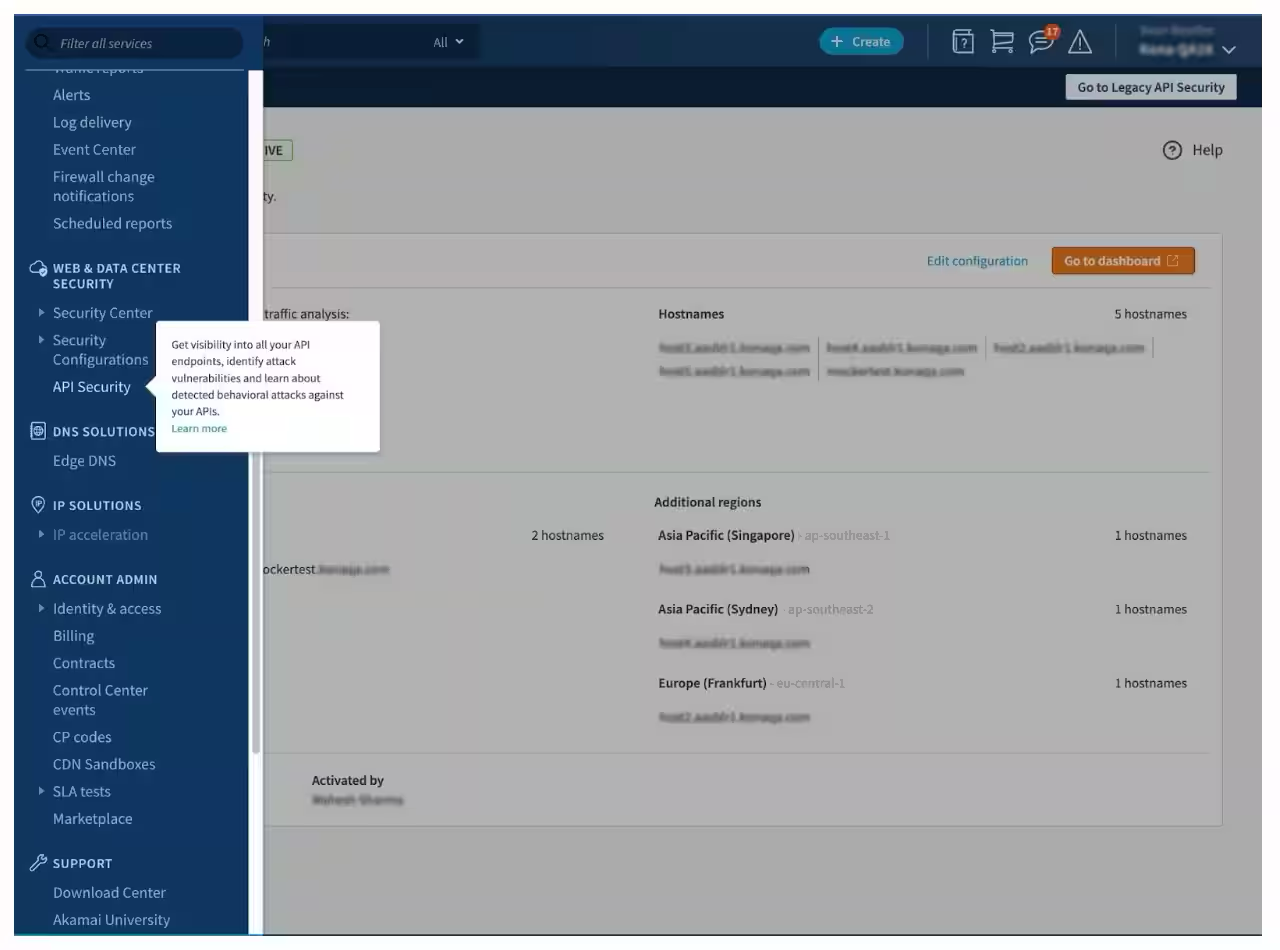The width and height of the screenshot is (1280, 950).
Task: Select Billing under Account Admin
Action: [x=73, y=635]
